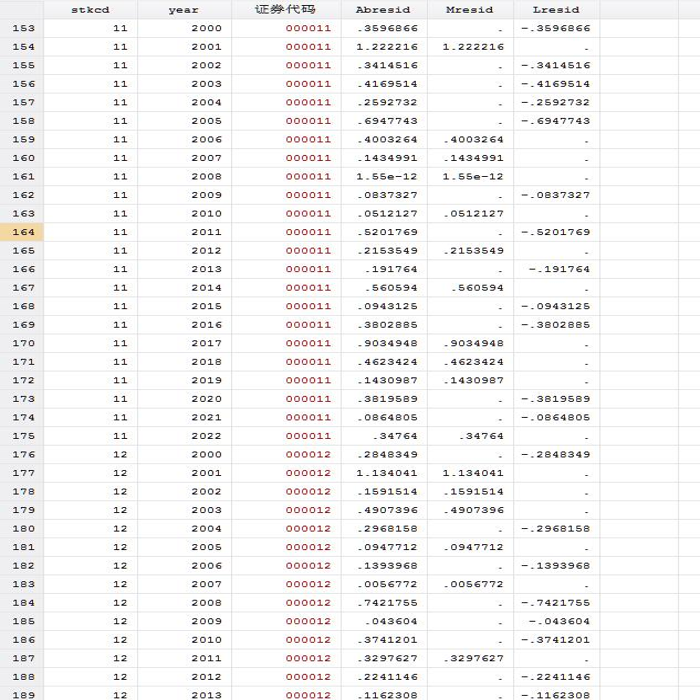Viewport: 700px width, 700px height.
Task: Click Abresid value 1.222216
Action: 387,47
